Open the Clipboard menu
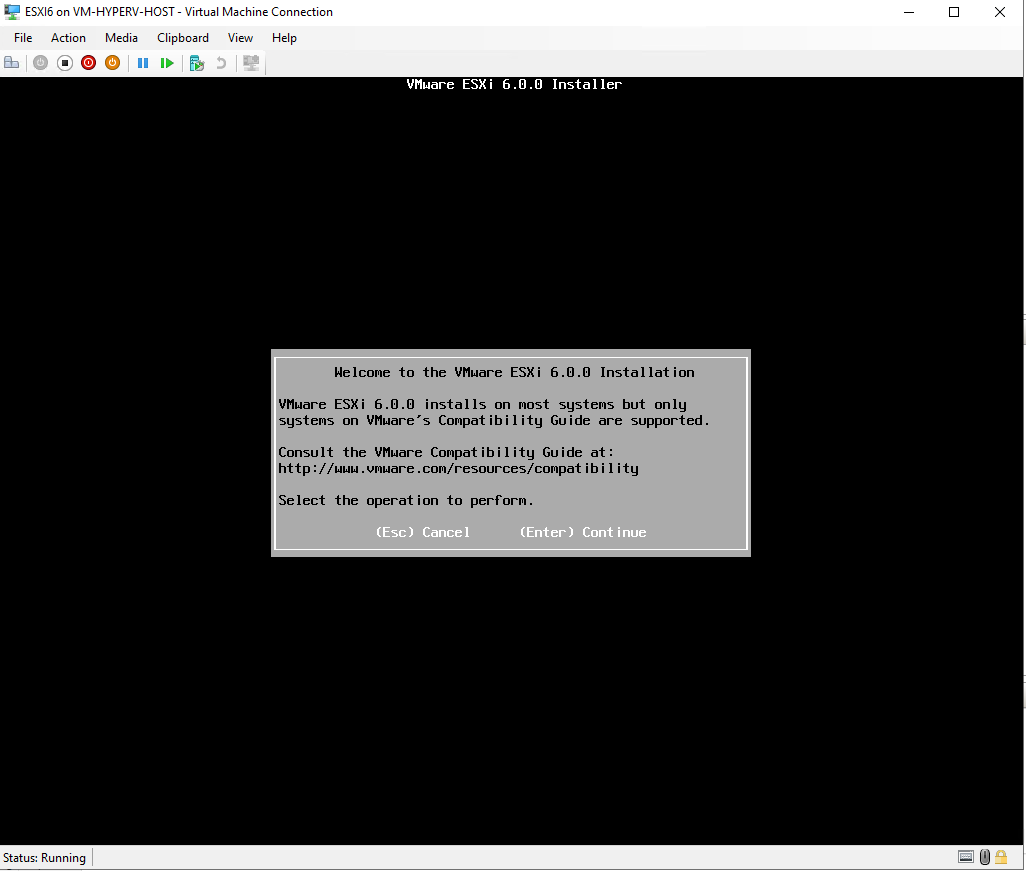Screen dimensions: 1026x871 point(183,38)
